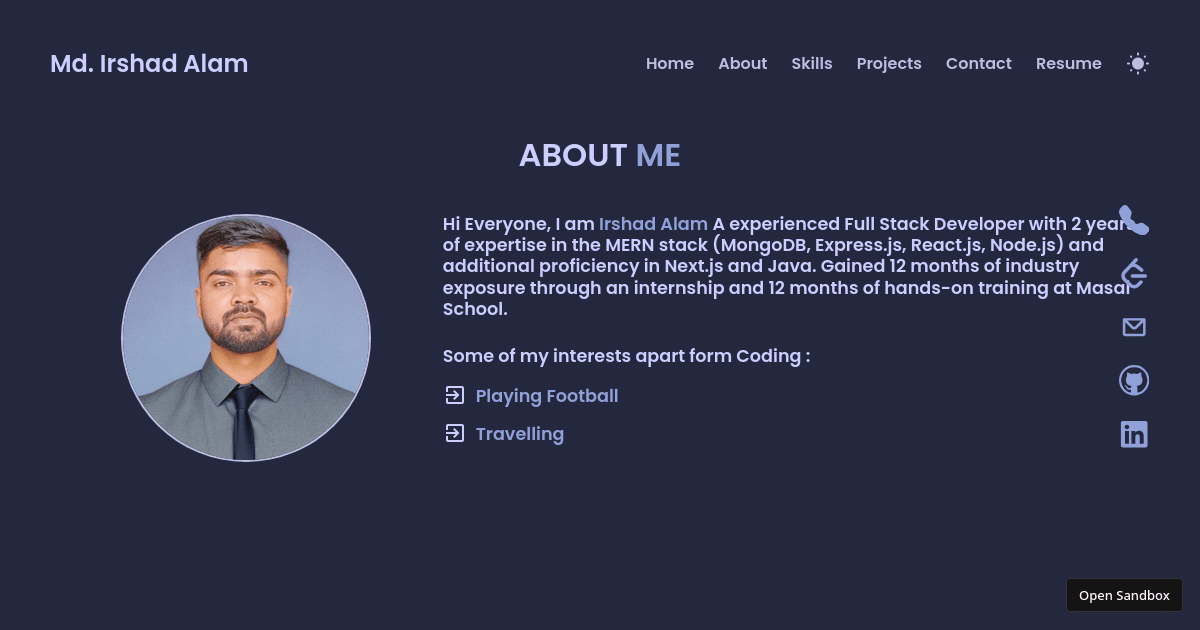Open the Projects navigation item

click(889, 63)
